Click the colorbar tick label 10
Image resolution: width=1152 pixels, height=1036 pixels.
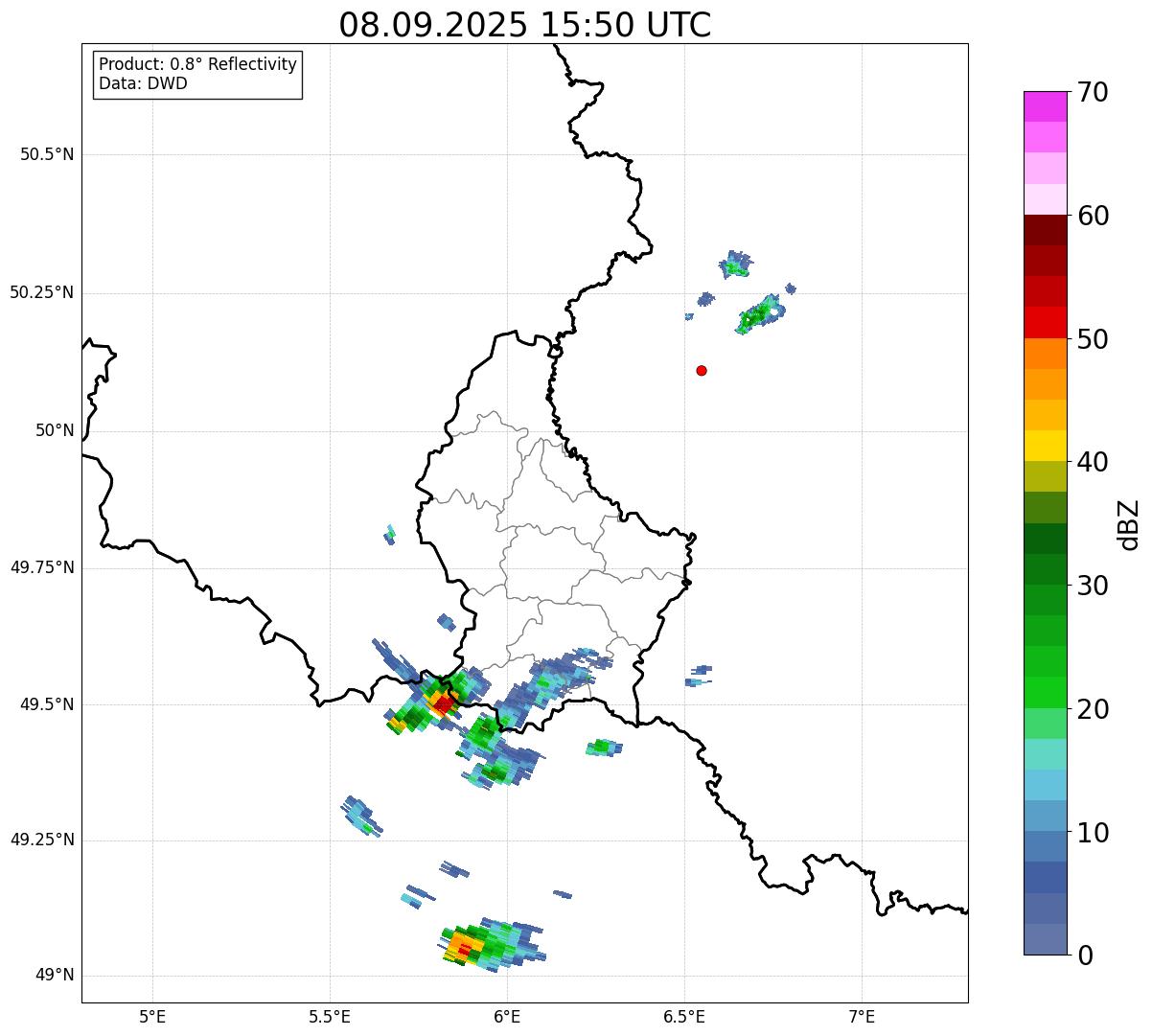[1094, 832]
